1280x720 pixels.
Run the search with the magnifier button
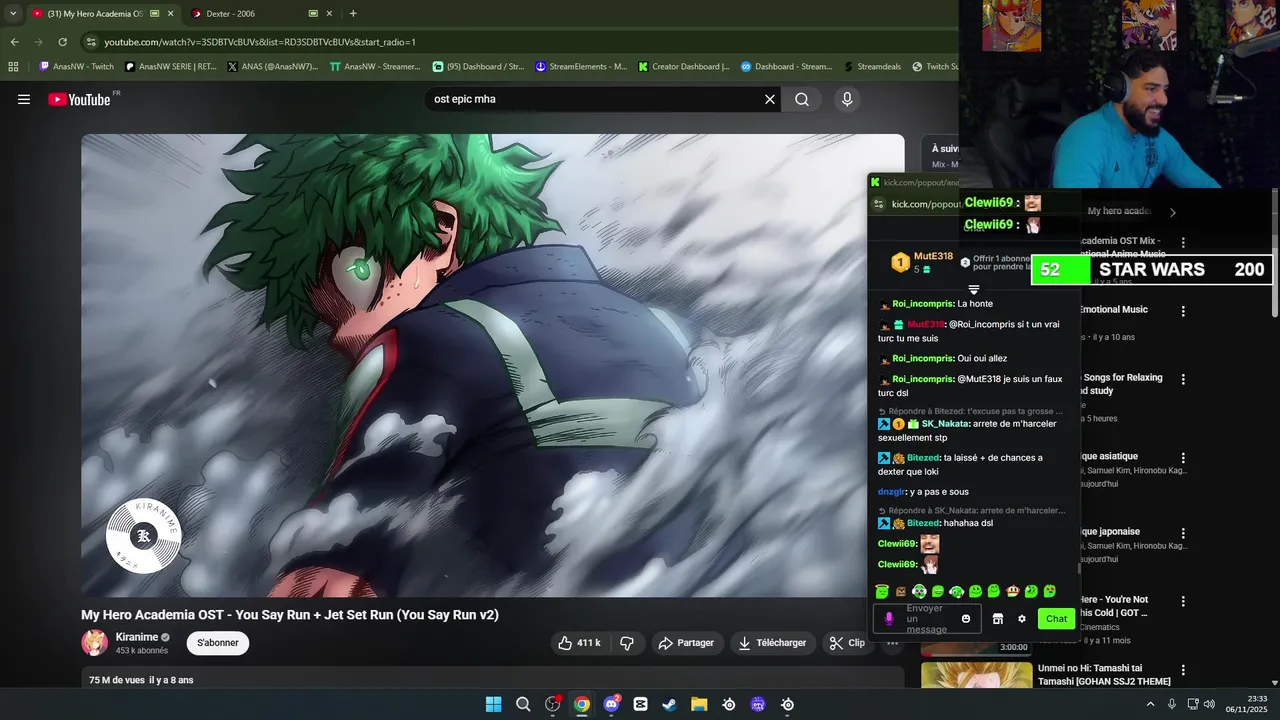[802, 99]
